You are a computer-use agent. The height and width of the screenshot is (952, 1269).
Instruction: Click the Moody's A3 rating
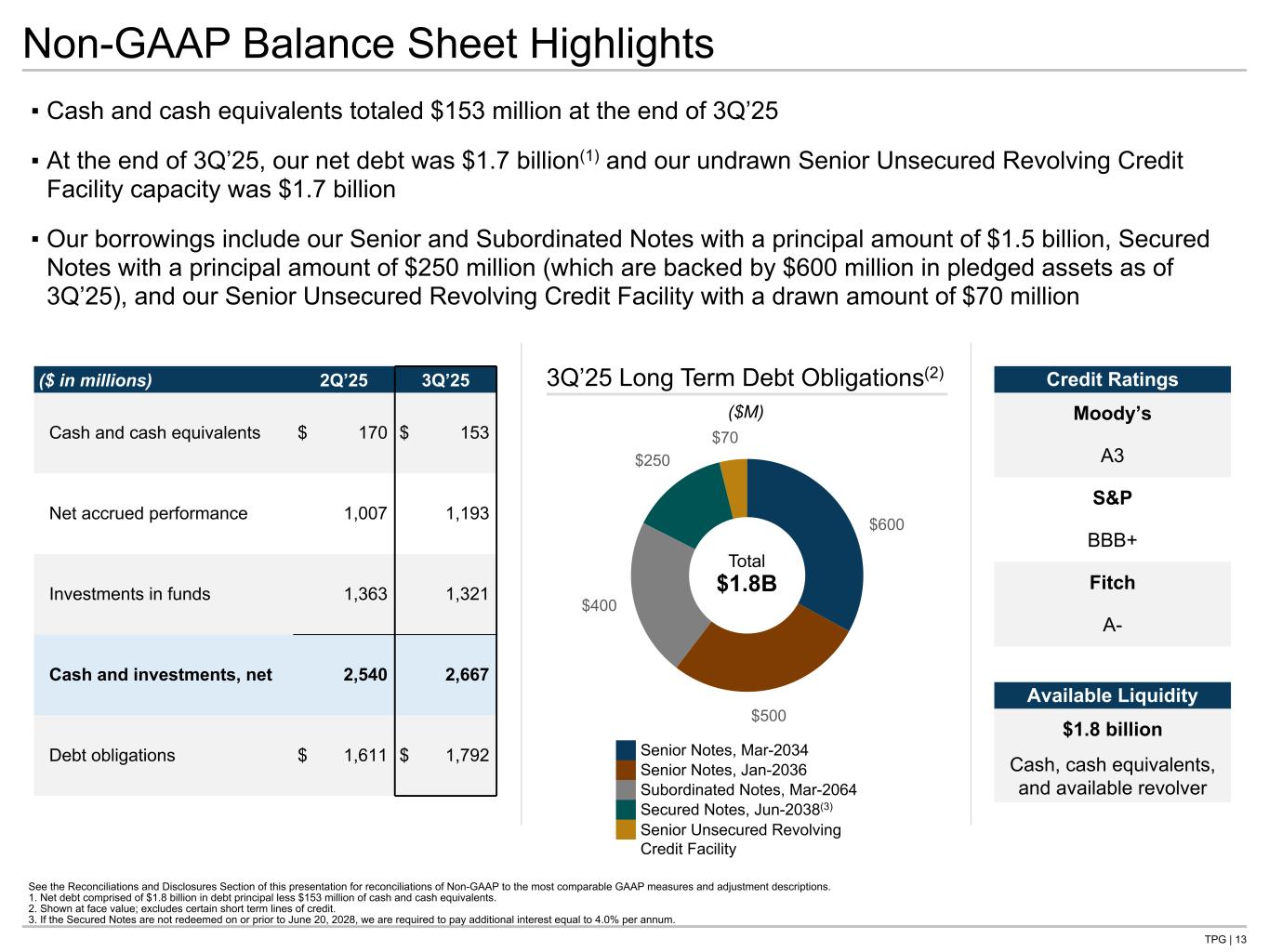1112,456
